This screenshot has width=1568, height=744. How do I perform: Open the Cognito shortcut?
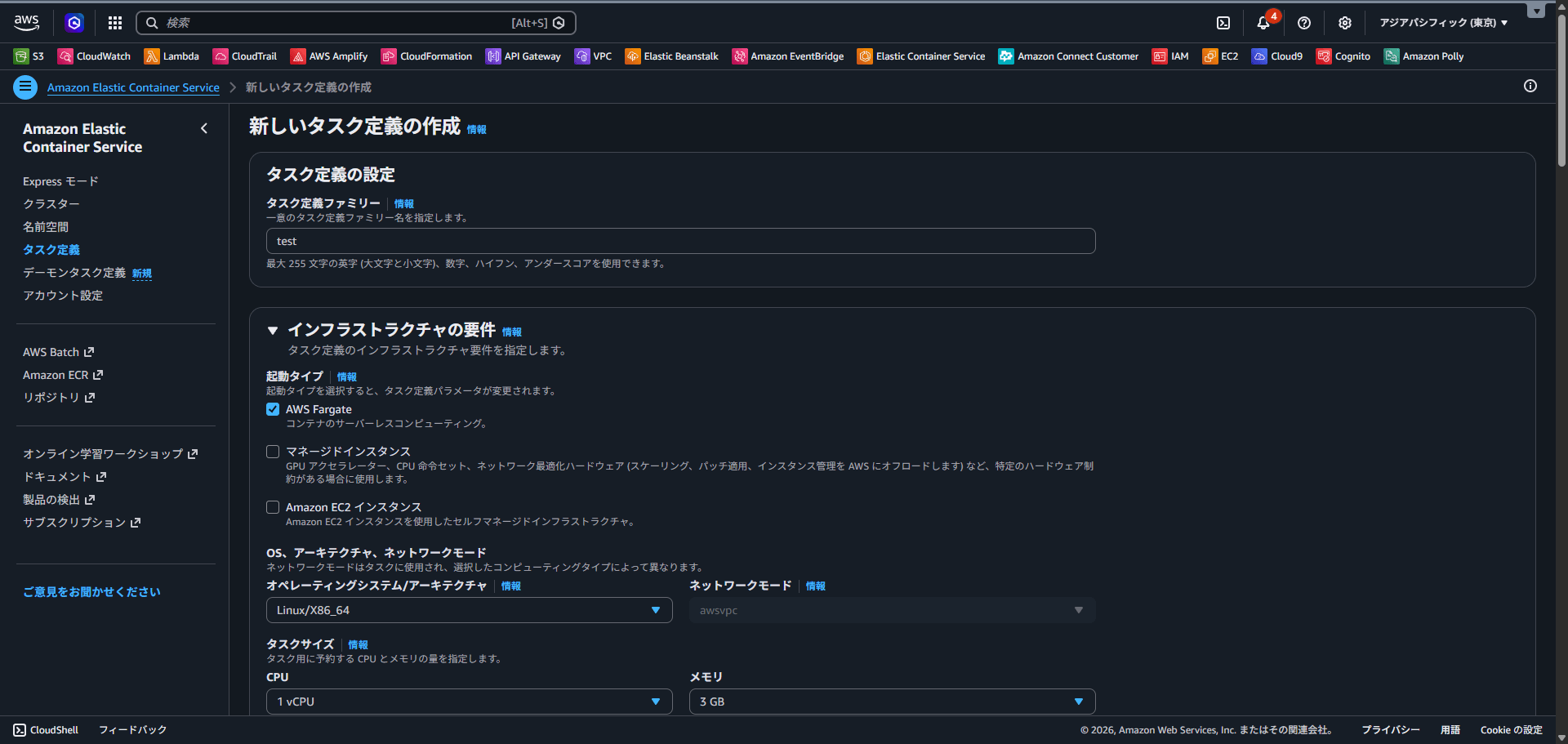point(1343,56)
